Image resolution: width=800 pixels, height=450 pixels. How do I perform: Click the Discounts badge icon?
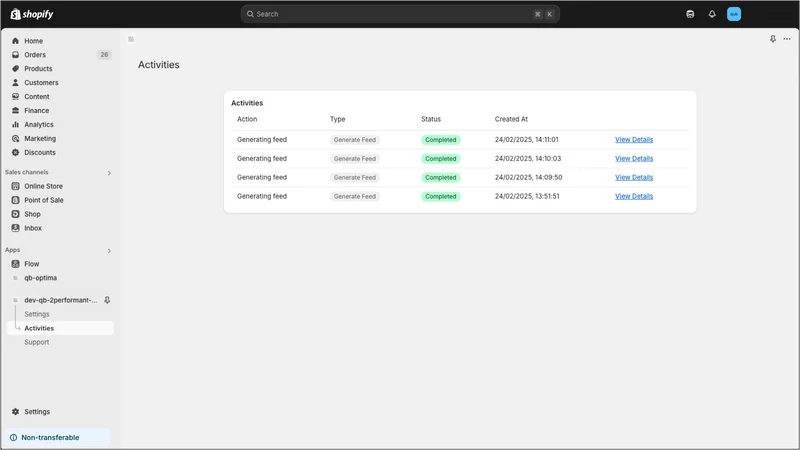(15, 152)
